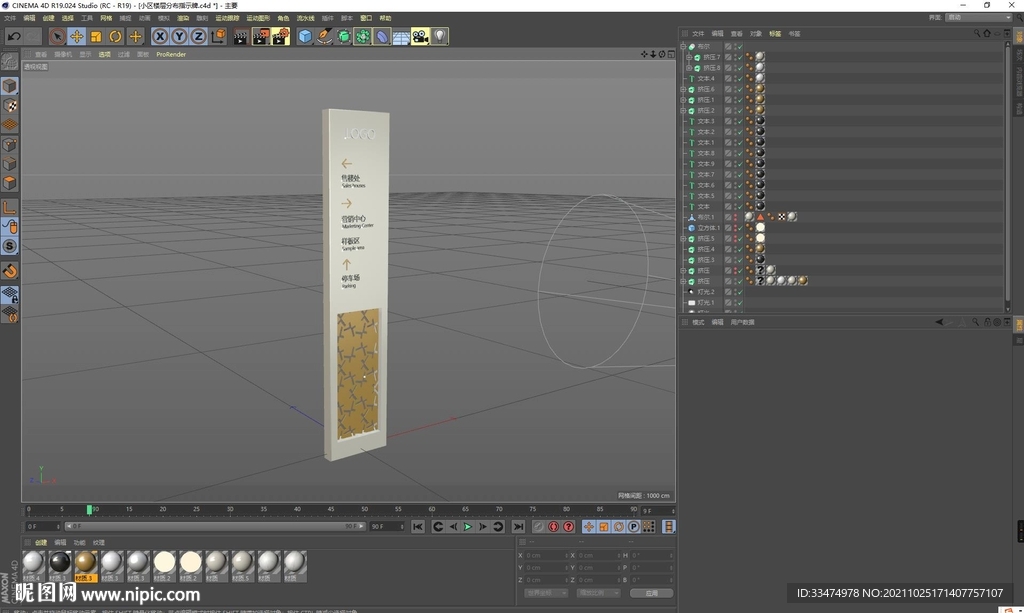Click the Render View clapperboard icon

coord(241,37)
